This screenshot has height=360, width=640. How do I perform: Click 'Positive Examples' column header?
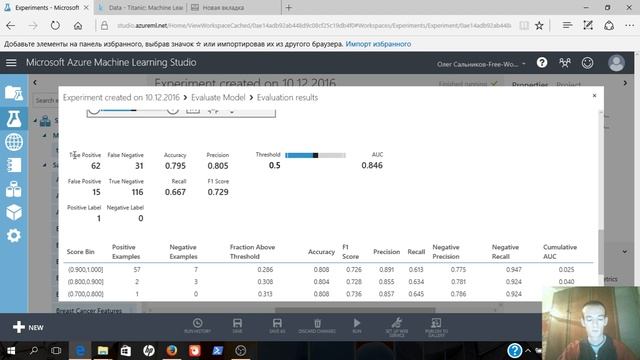(126, 252)
